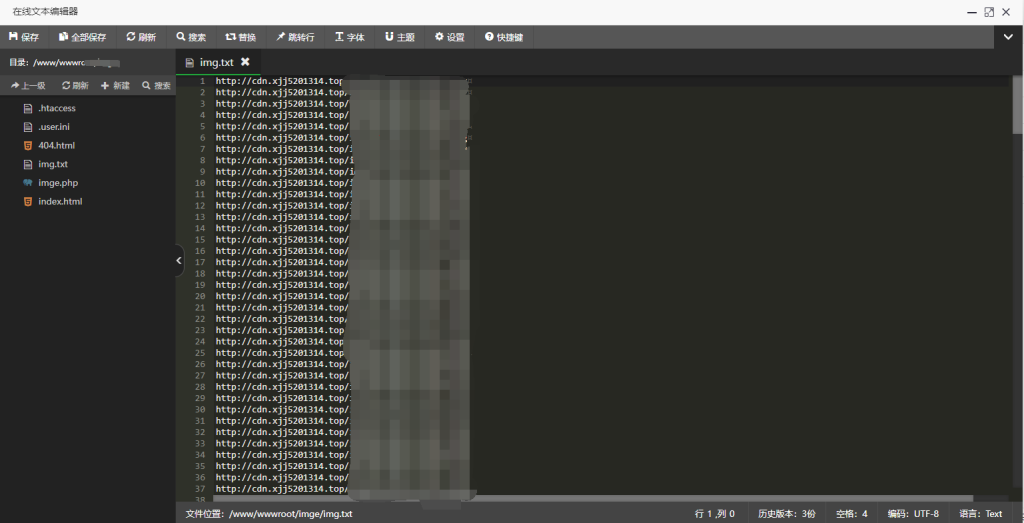Click Save All (全部保存) in toolbar

82,37
